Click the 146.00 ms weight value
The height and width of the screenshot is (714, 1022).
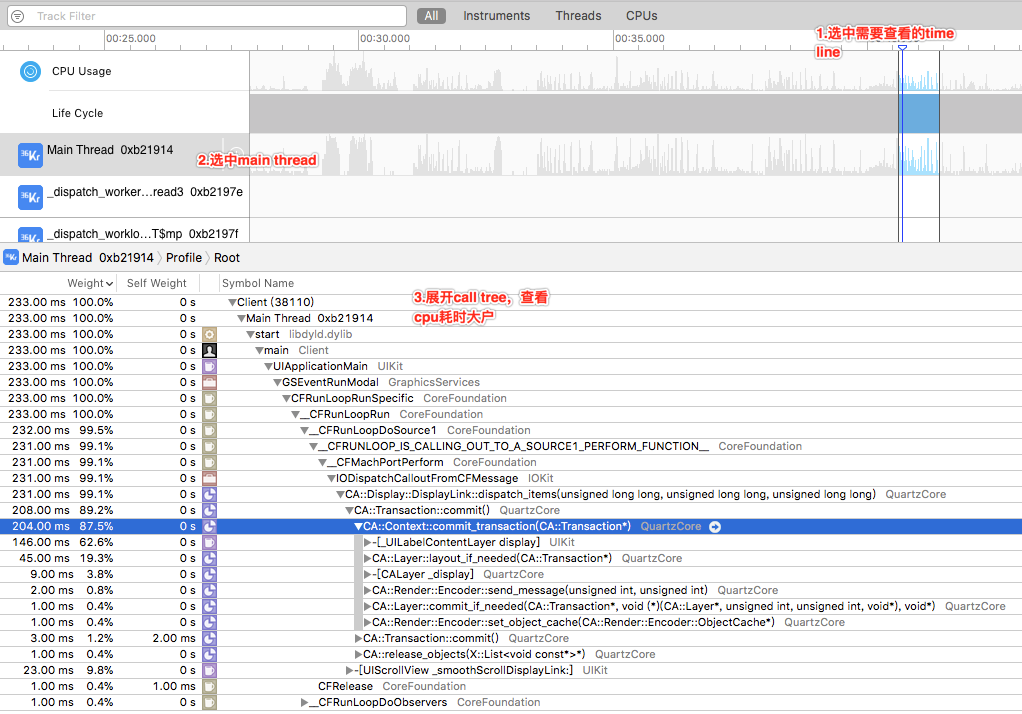click(42, 543)
